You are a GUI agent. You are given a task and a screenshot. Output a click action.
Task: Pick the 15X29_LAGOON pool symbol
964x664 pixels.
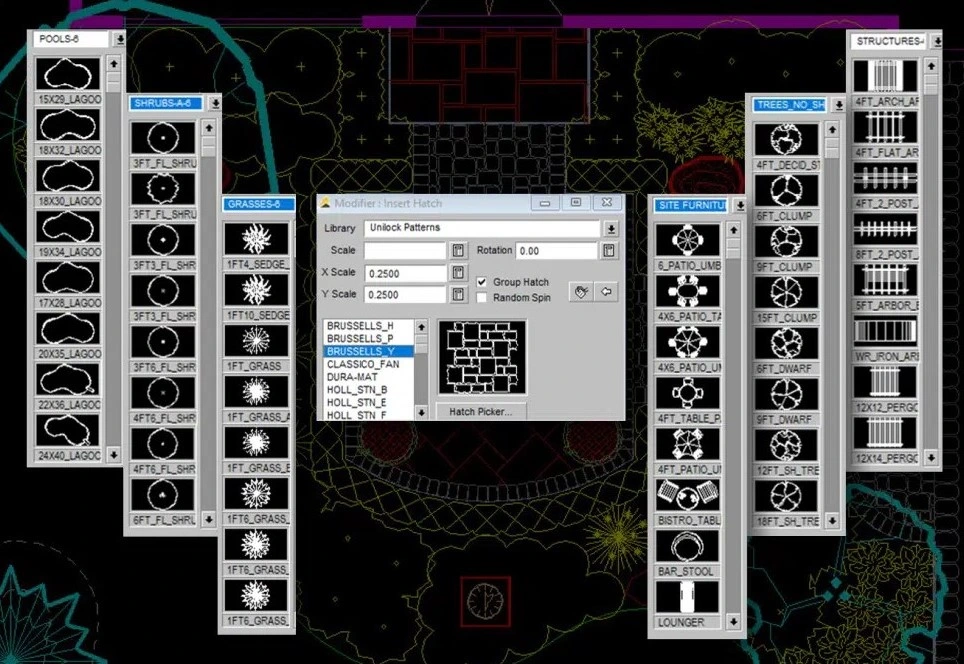pyautogui.click(x=68, y=74)
